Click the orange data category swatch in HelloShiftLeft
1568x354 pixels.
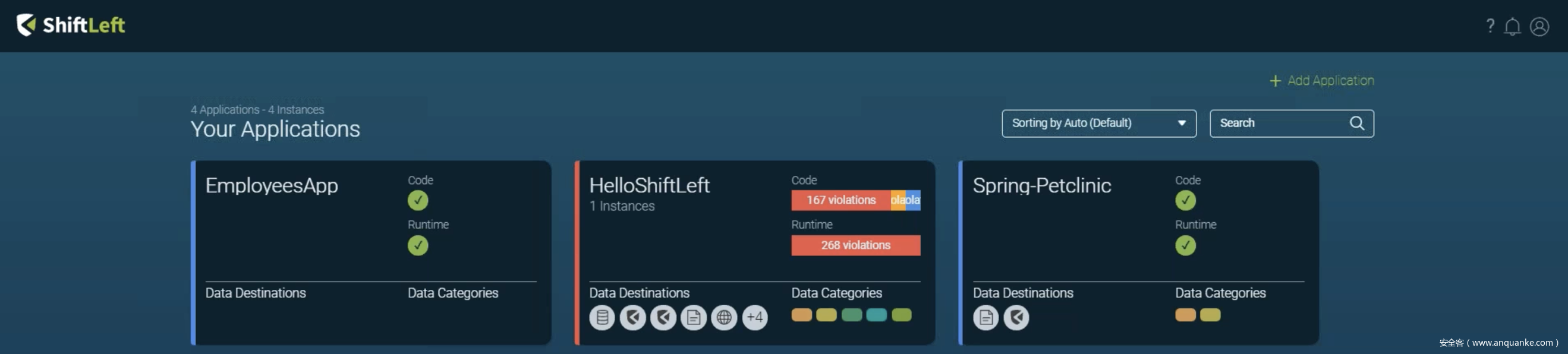pyautogui.click(x=802, y=314)
